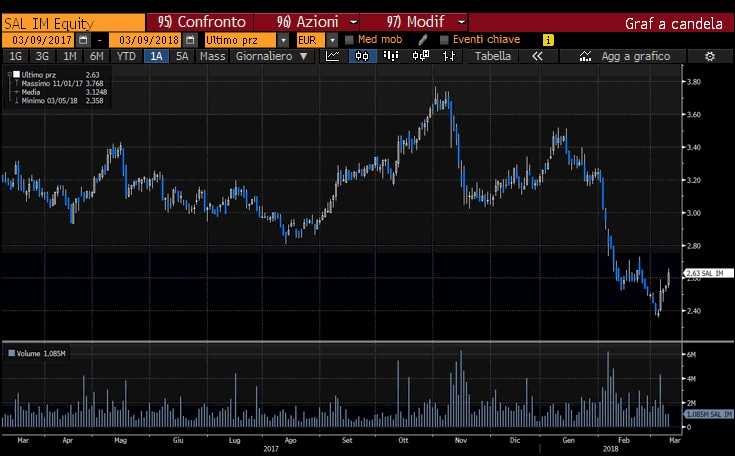Toggle the Volume series square marker
This screenshot has width=735, height=456.
click(11, 353)
